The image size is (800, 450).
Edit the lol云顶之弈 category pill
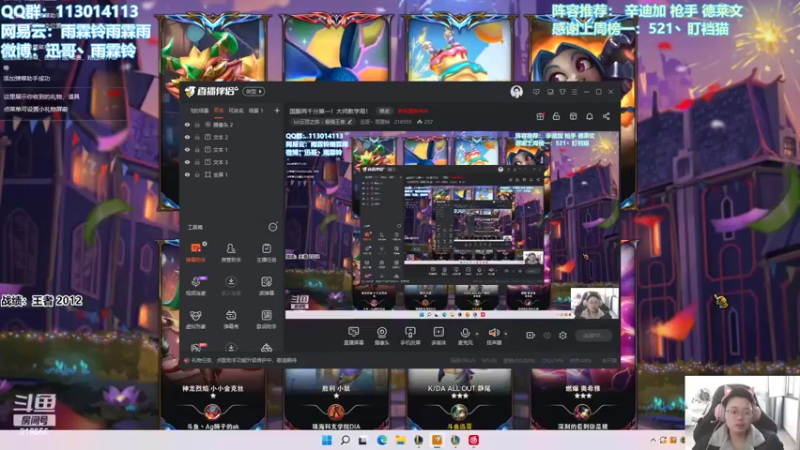pyautogui.click(x=322, y=122)
